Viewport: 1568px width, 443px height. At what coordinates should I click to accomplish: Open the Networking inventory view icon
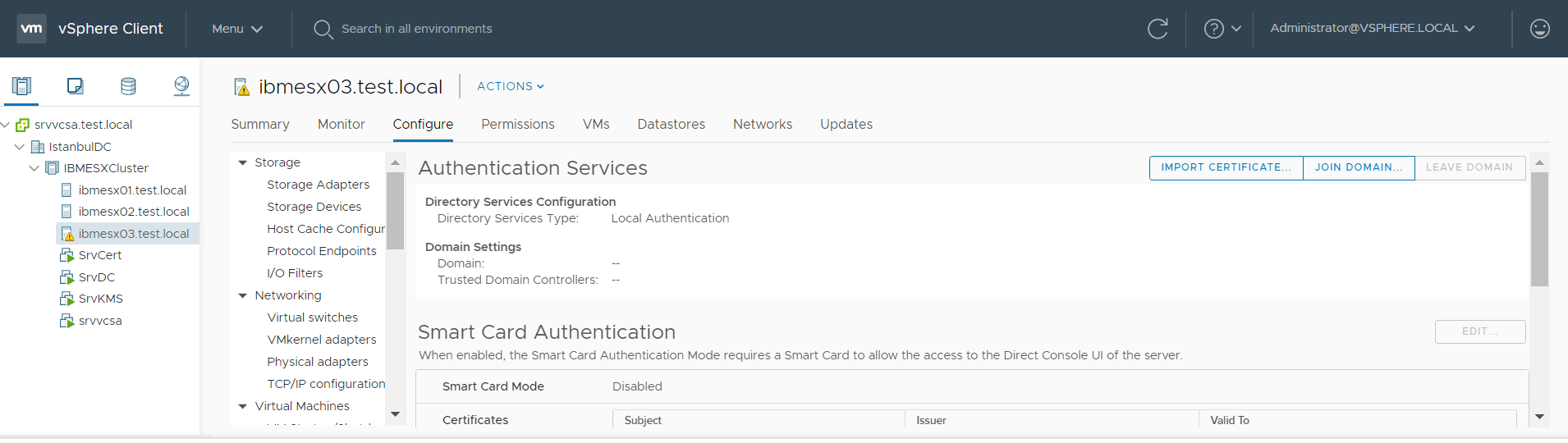coord(181,85)
